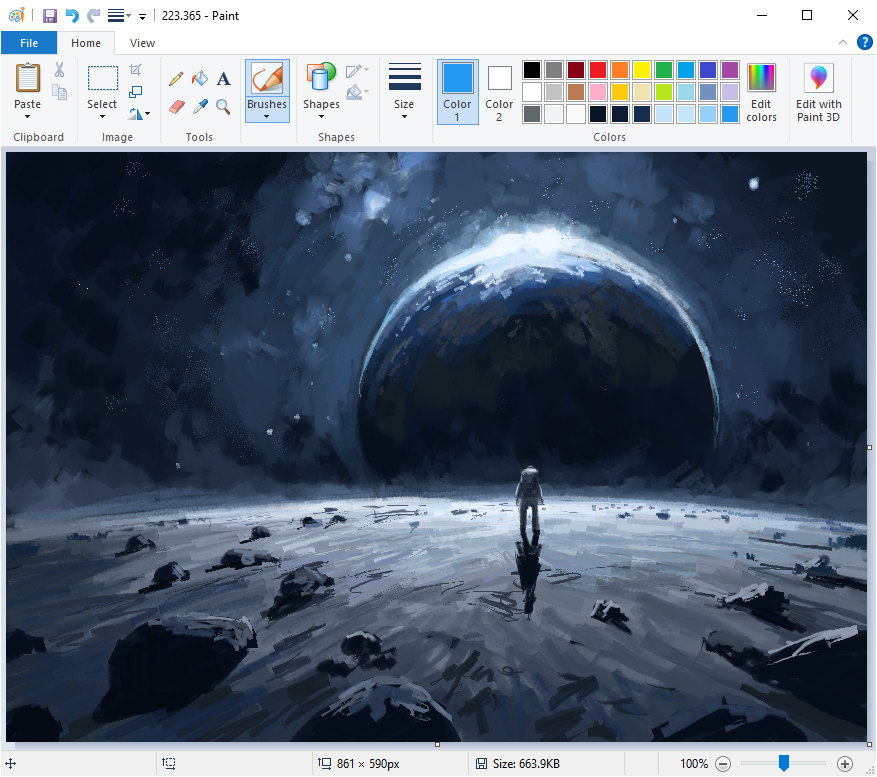The height and width of the screenshot is (777, 877).
Task: Switch to the View tab
Action: pos(142,43)
